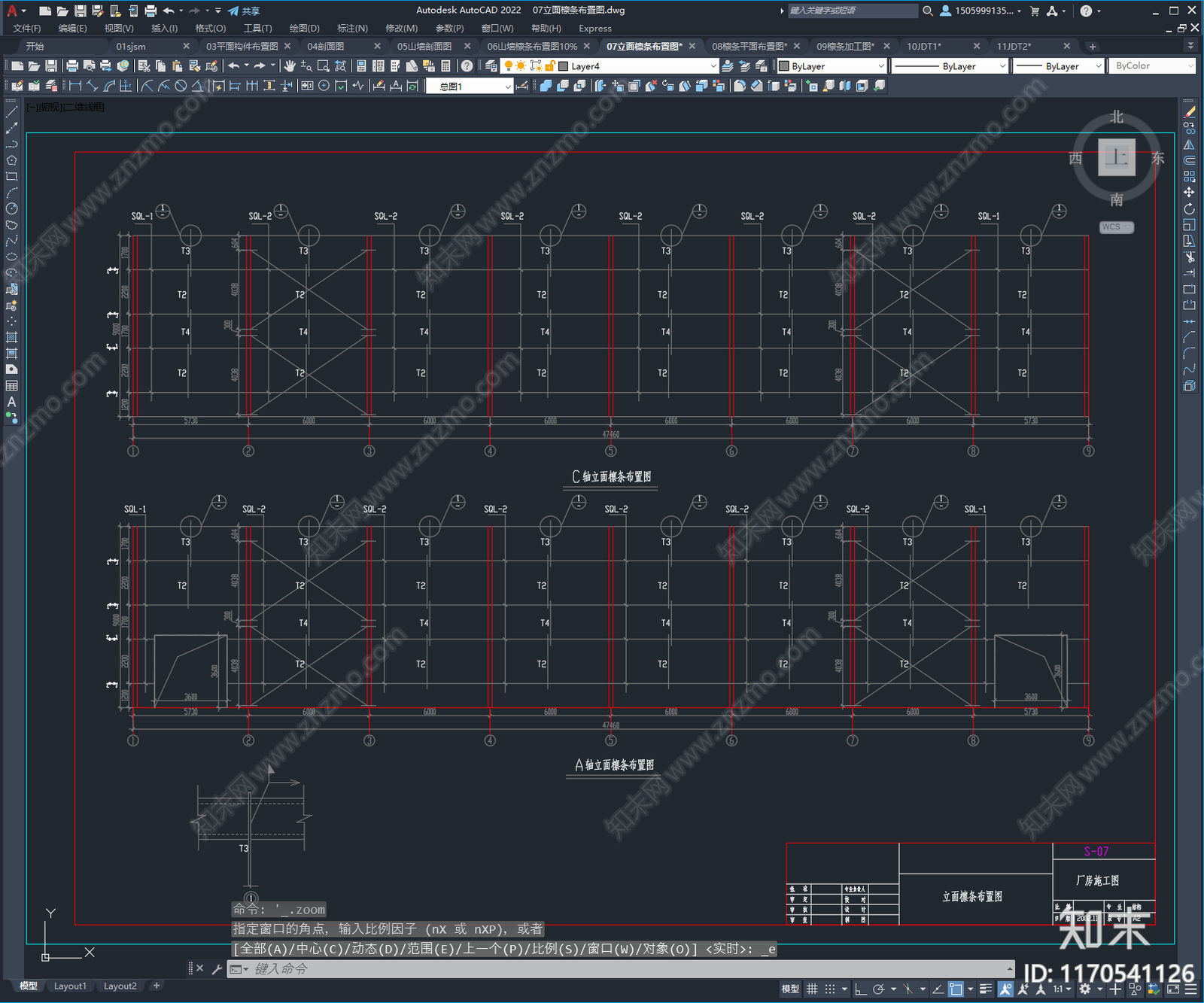Viewport: 1204px width, 1003px height.
Task: Select the Multiline Text (A) tool
Action: click(x=11, y=402)
